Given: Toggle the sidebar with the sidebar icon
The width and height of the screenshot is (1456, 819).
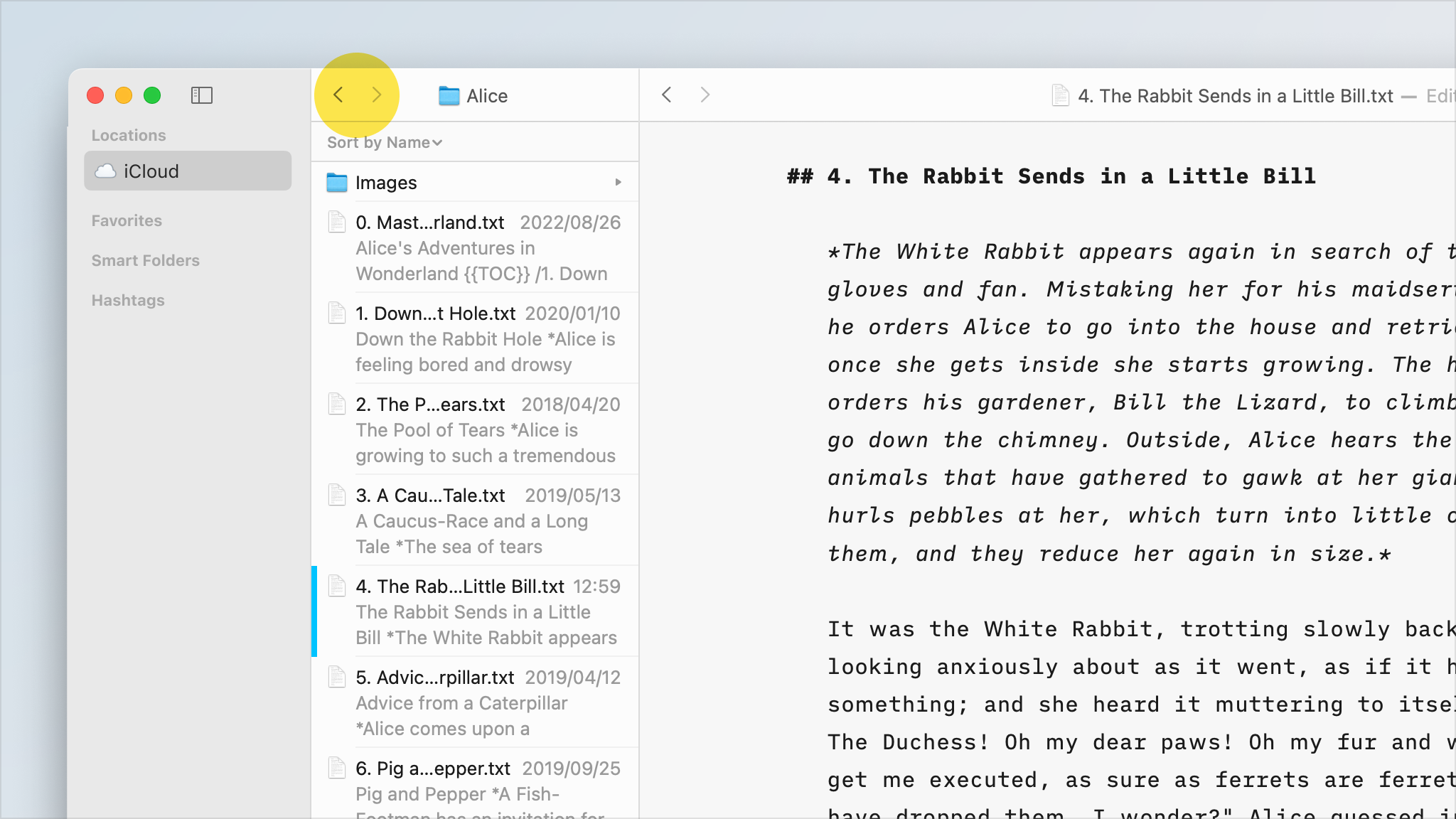Looking at the screenshot, I should (x=202, y=95).
